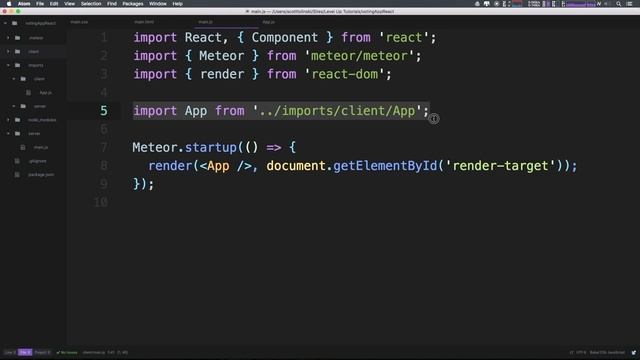This screenshot has width=640, height=360.
Task: Open the Help menu
Action: pyautogui.click(x=178, y=4)
